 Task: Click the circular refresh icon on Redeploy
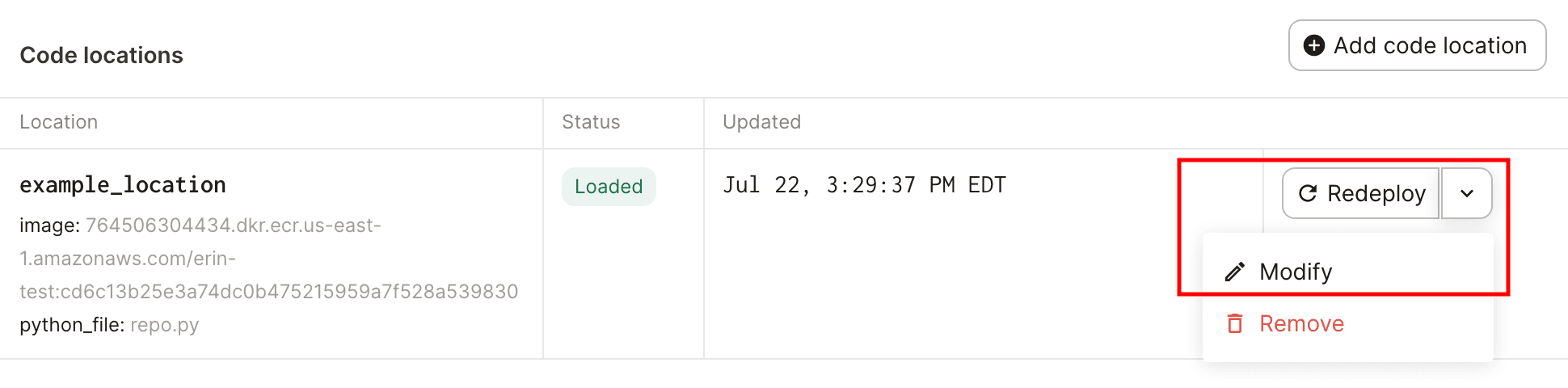pos(1307,193)
